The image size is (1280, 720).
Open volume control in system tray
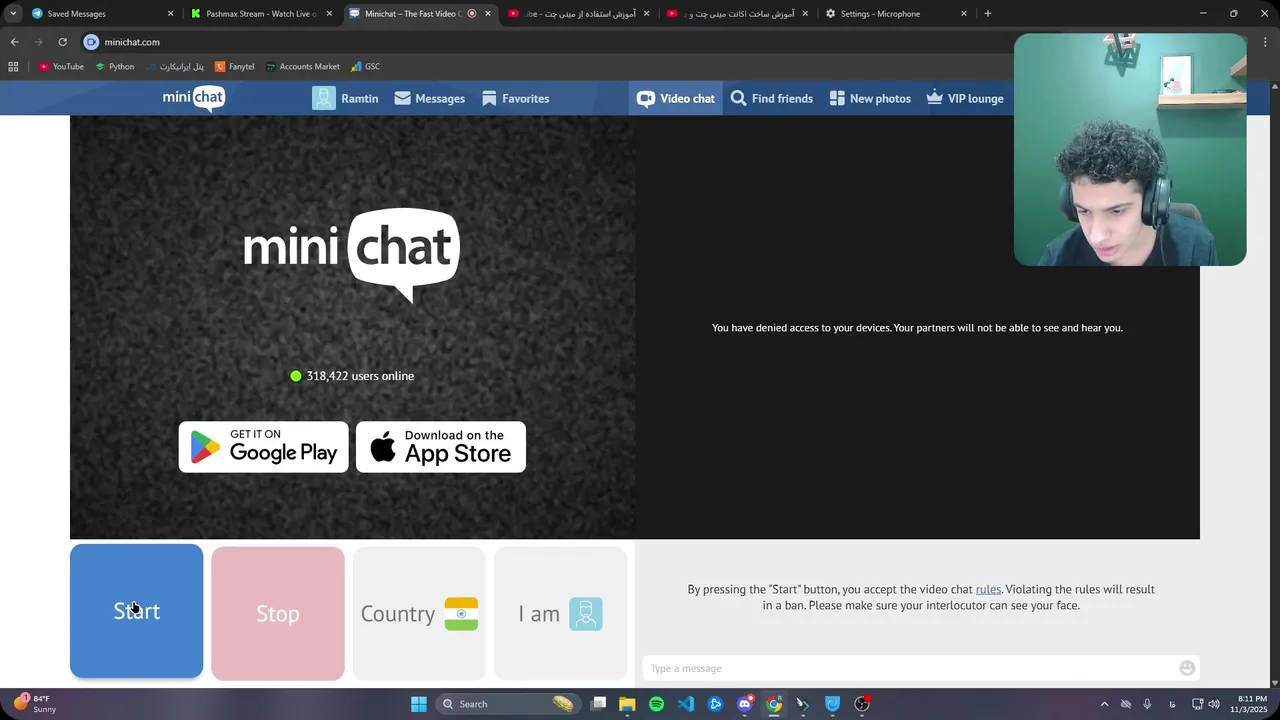click(1215, 704)
